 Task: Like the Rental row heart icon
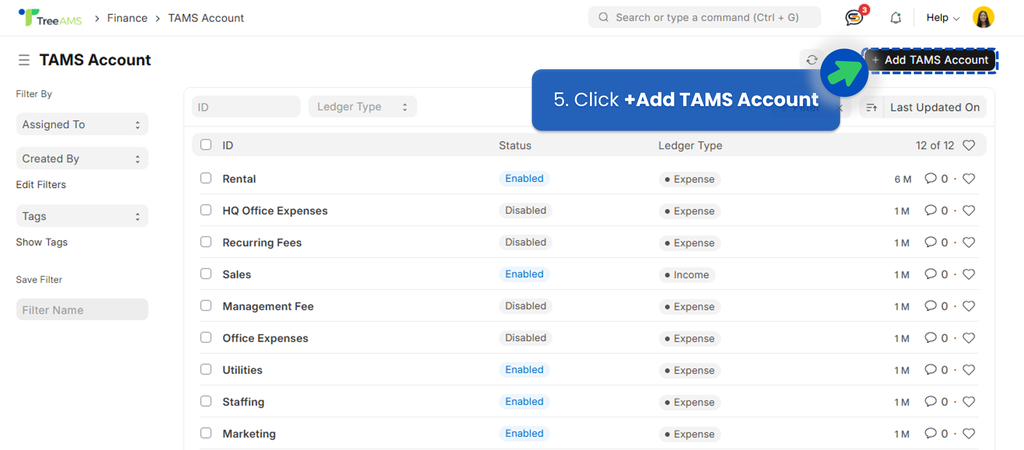coord(968,179)
